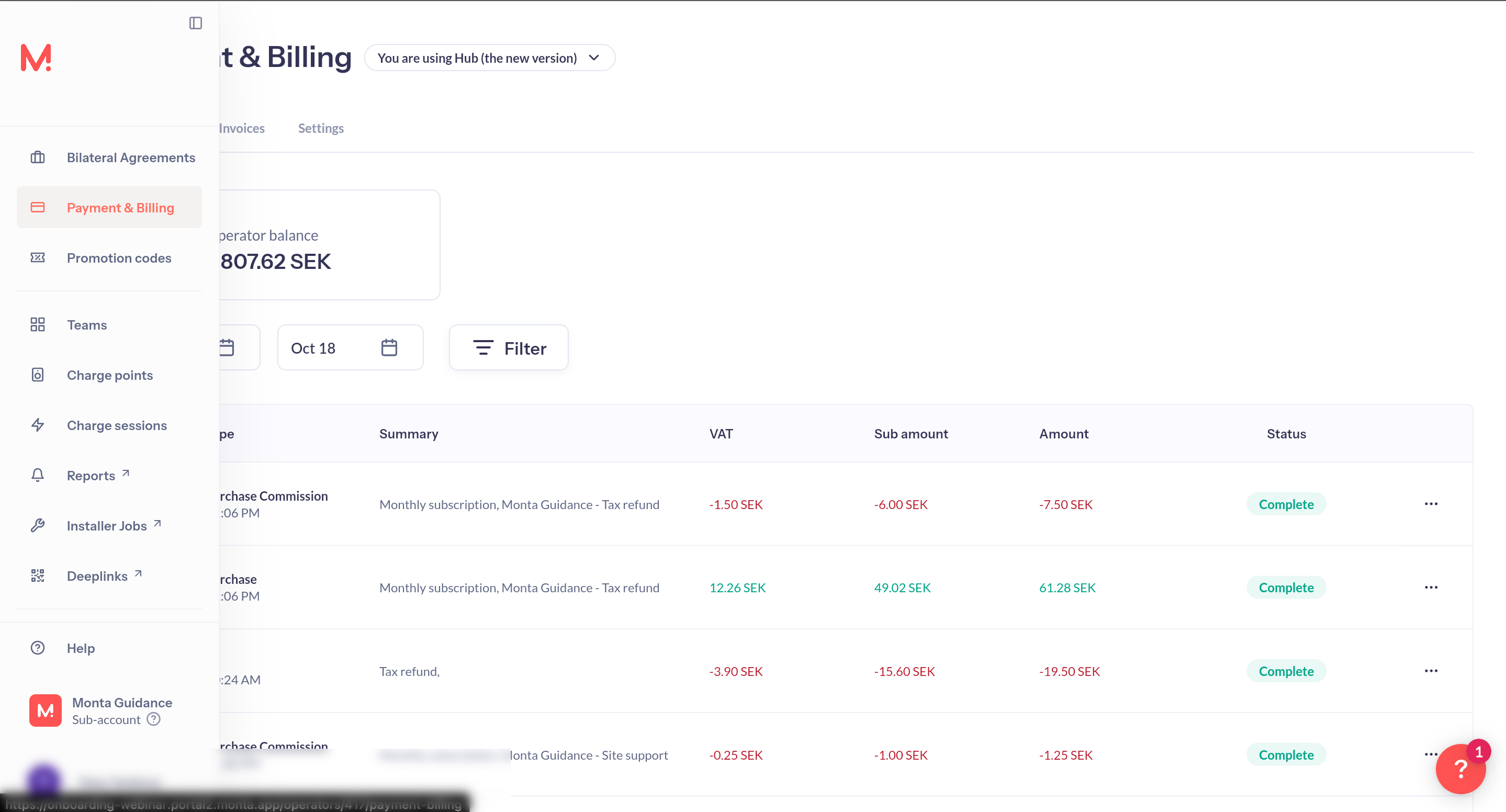This screenshot has width=1506, height=812.
Task: Collapse the sidebar panel icon
Action: 195,23
